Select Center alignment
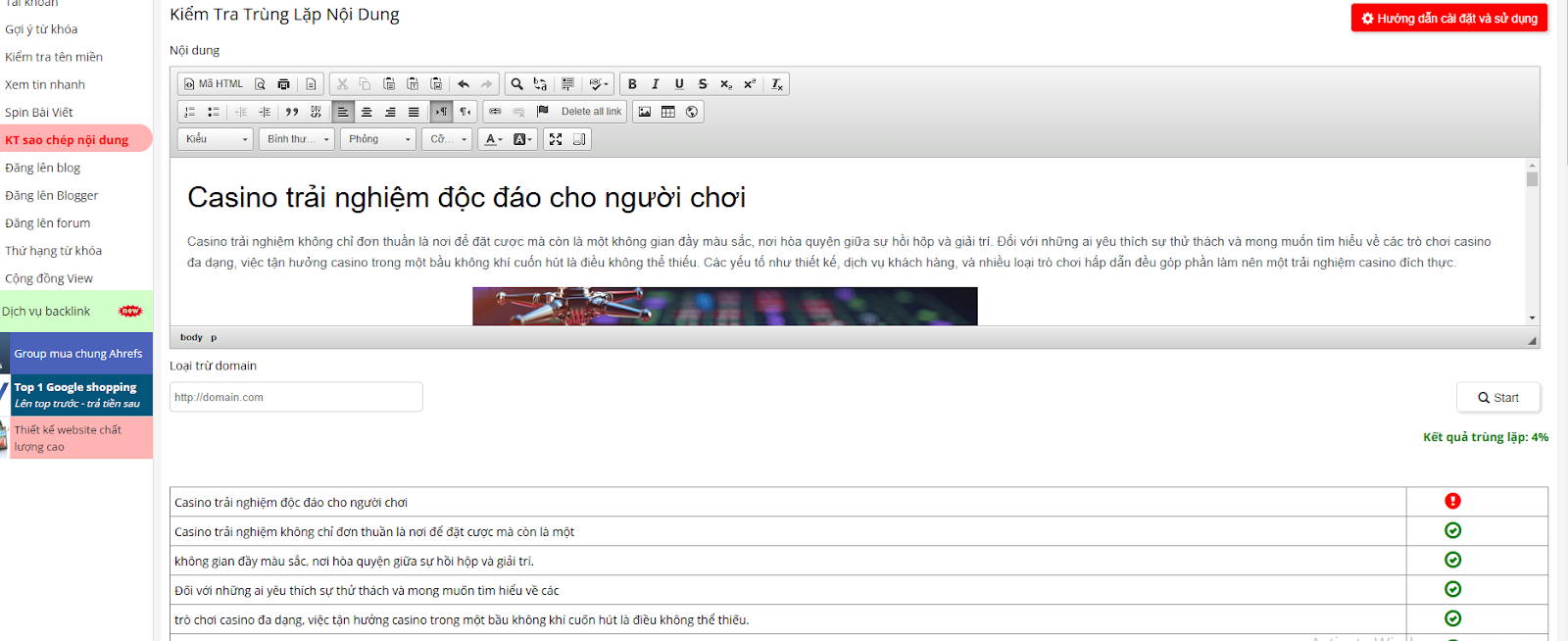The image size is (1568, 641). point(367,112)
